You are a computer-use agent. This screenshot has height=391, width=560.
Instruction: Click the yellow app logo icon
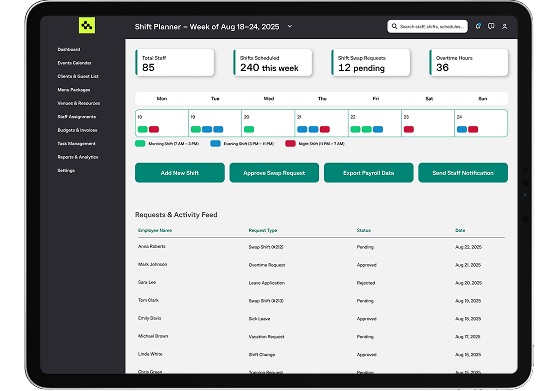coord(87,25)
